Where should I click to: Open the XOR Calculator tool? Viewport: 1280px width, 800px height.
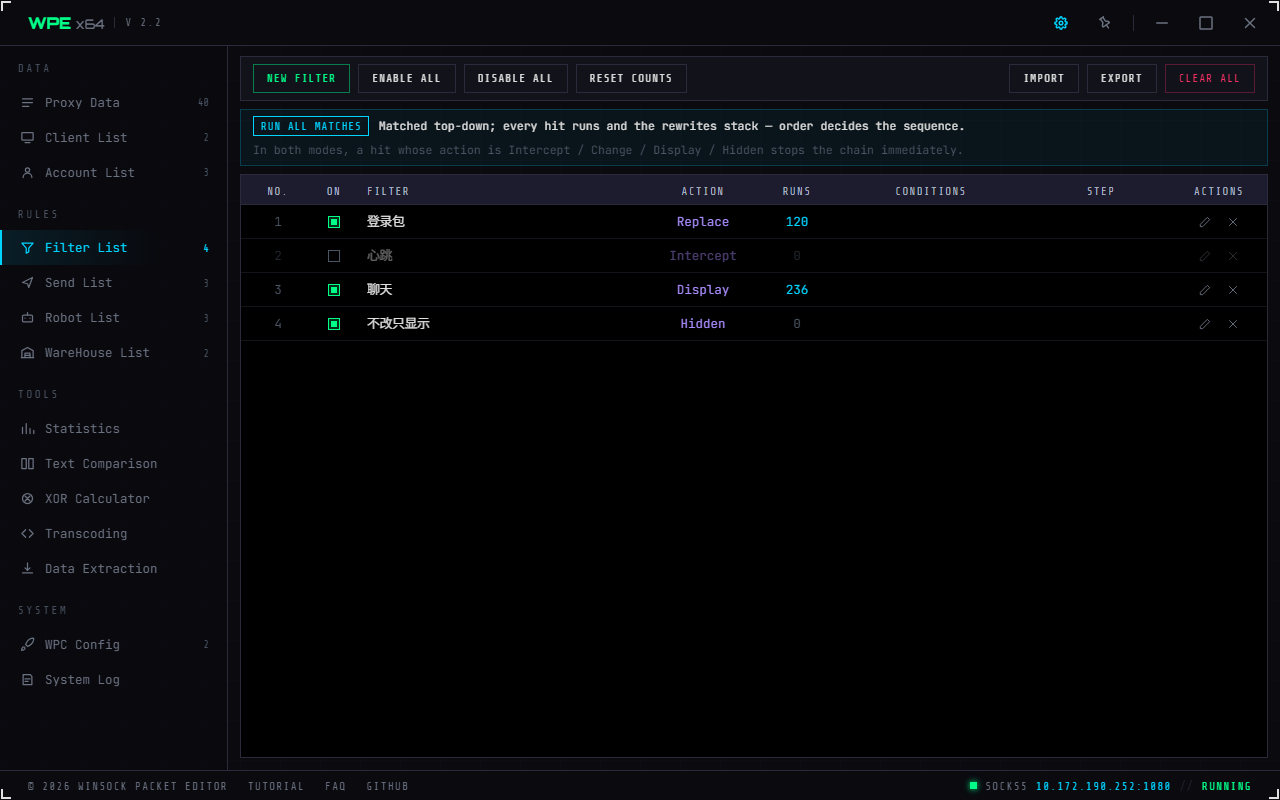tap(114, 499)
